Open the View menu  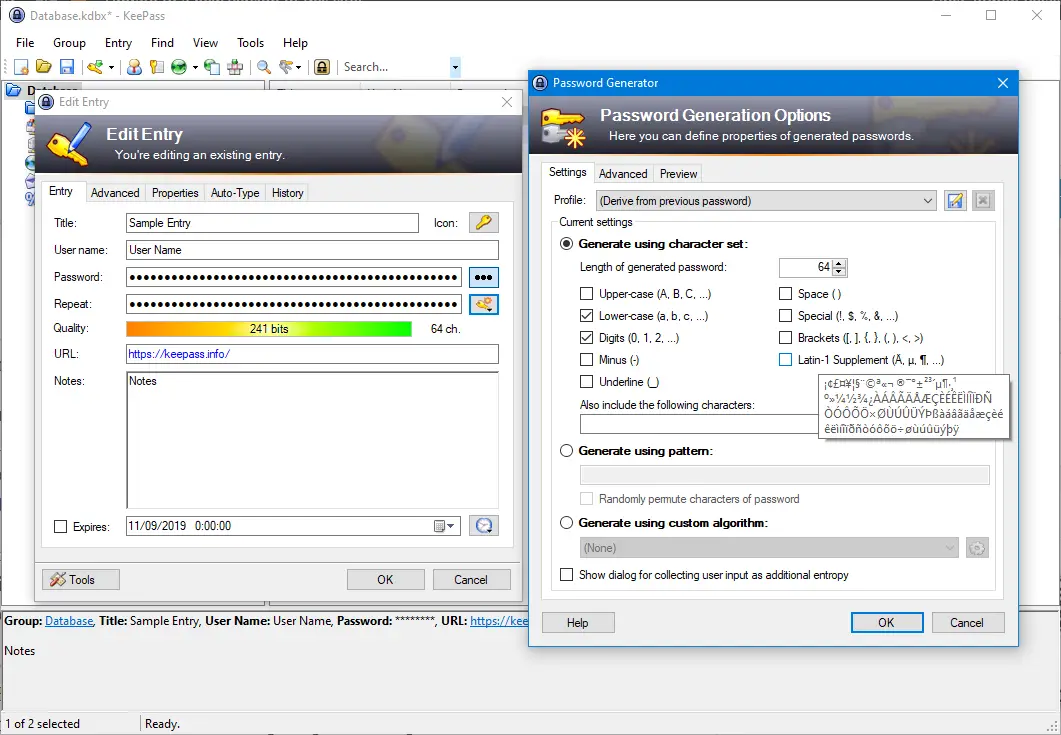pos(206,43)
